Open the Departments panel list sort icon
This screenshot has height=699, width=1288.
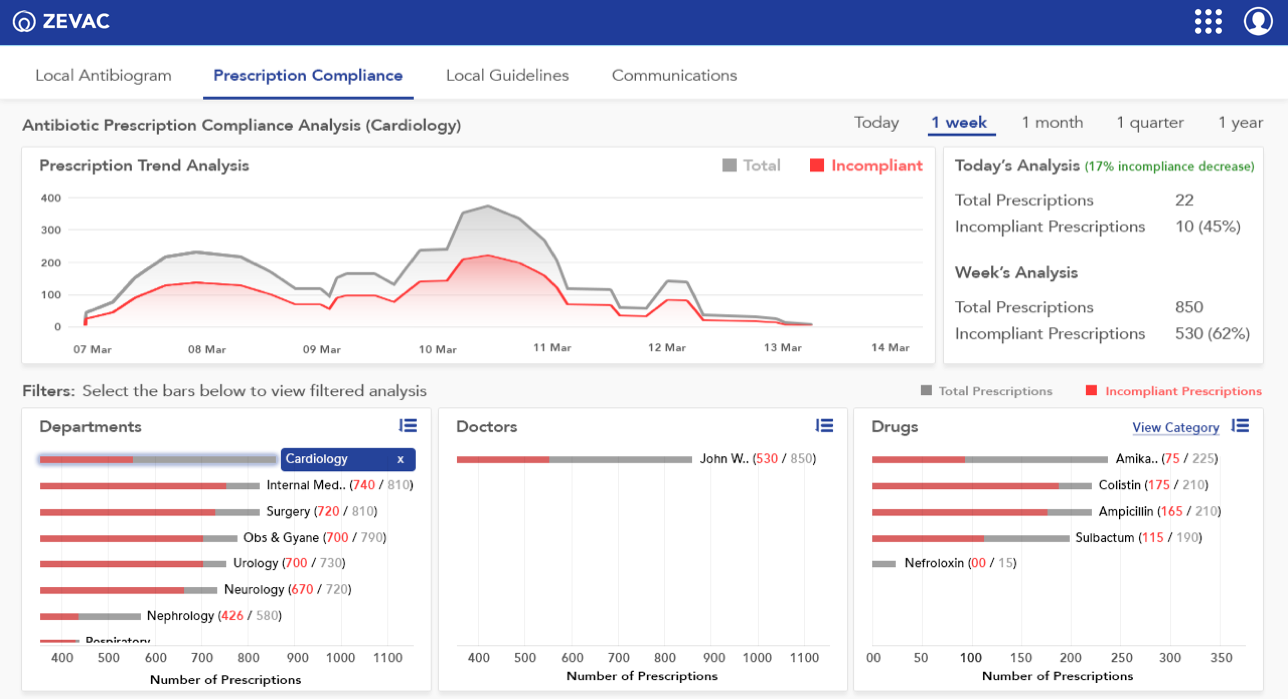pos(407,426)
